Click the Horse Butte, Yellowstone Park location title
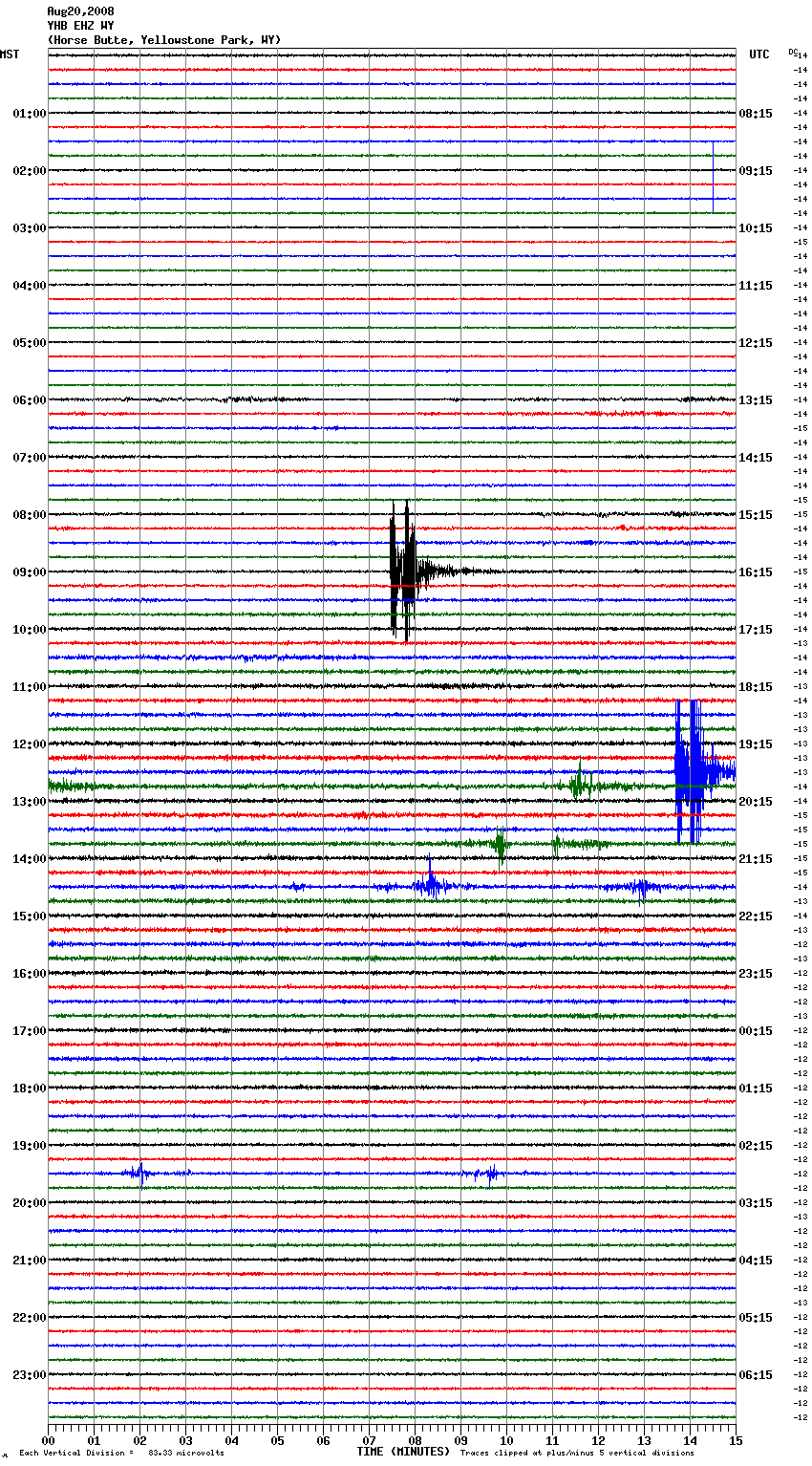This screenshot has height=1466, width=812. click(x=164, y=40)
